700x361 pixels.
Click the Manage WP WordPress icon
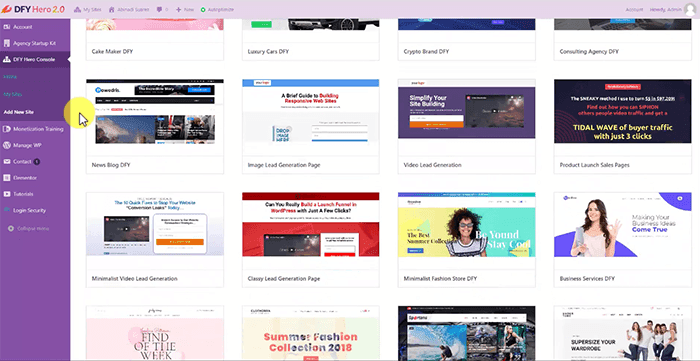click(x=7, y=145)
